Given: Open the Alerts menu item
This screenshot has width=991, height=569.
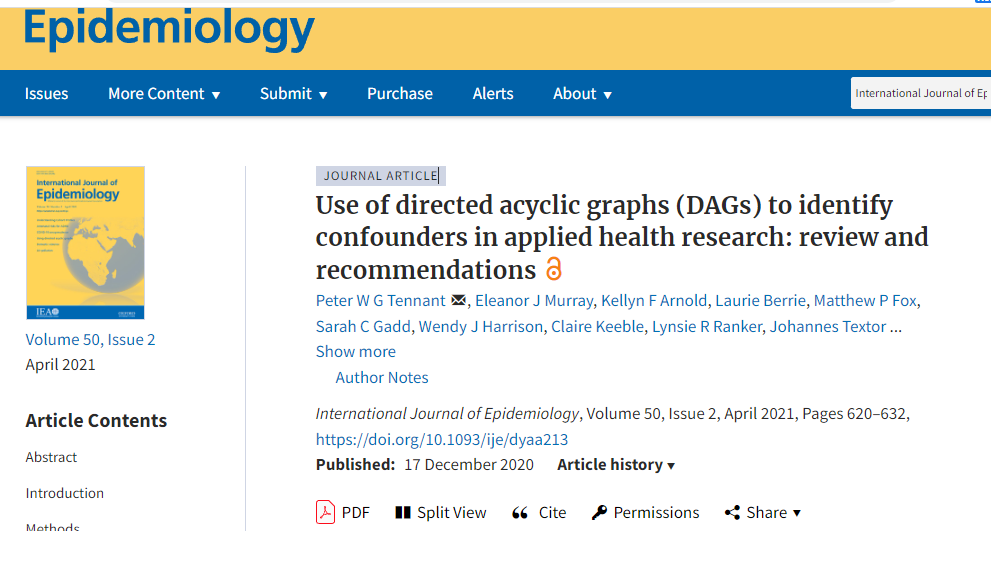Looking at the screenshot, I should point(493,94).
